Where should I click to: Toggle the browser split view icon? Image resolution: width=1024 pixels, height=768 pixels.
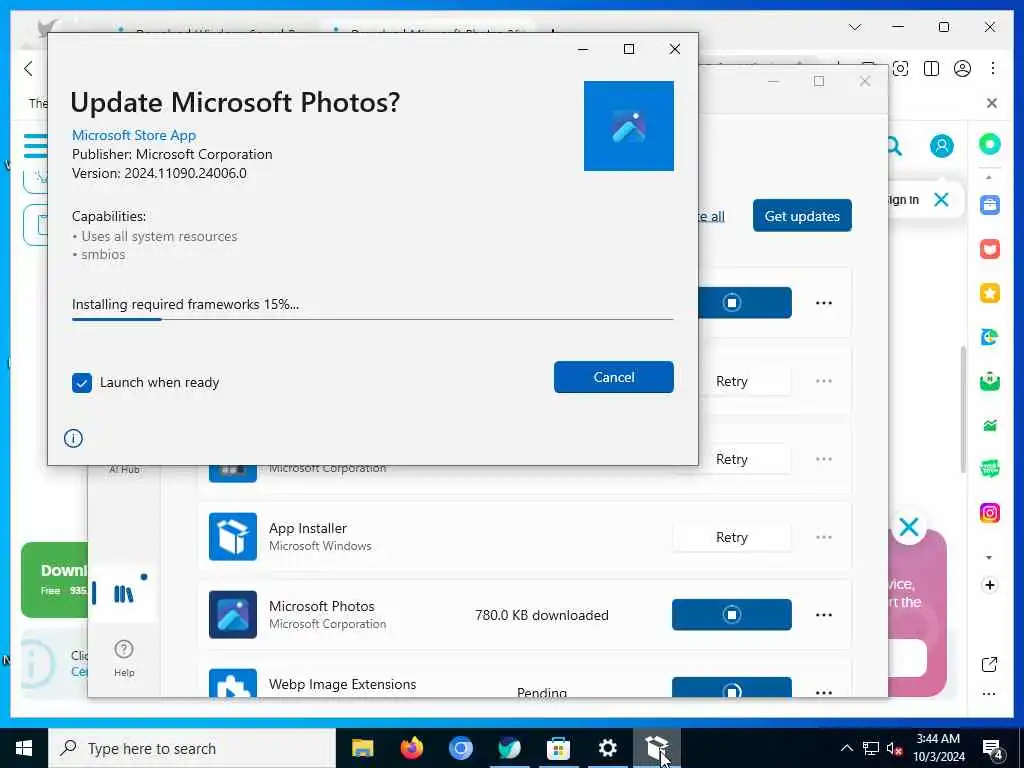[x=931, y=69]
